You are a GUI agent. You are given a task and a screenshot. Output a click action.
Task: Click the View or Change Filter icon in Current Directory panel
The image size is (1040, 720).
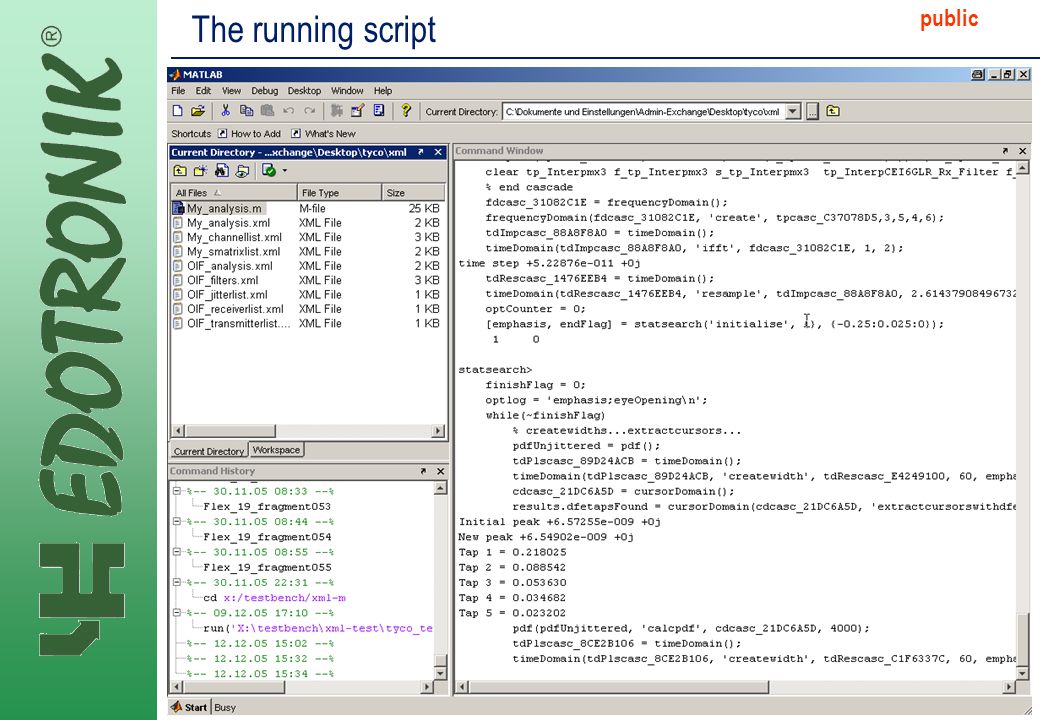[x=243, y=171]
